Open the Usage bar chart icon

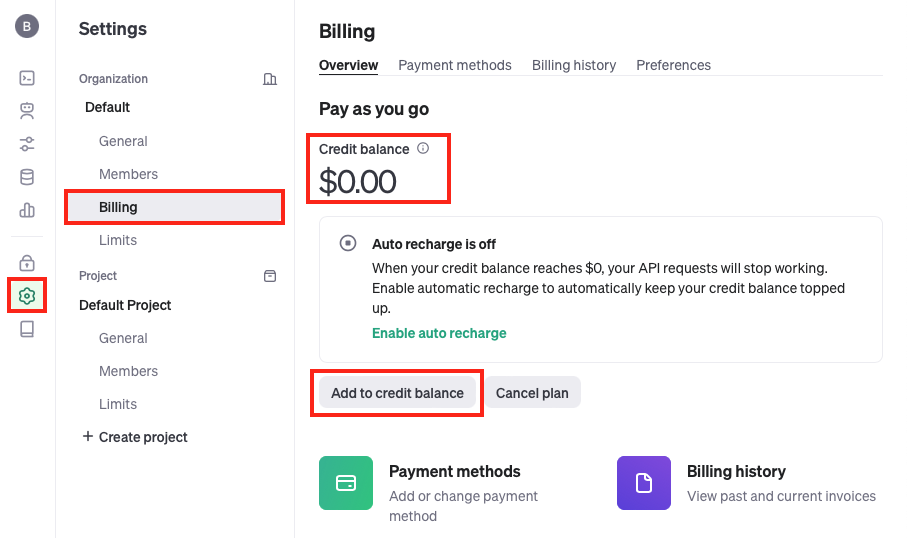point(27,210)
